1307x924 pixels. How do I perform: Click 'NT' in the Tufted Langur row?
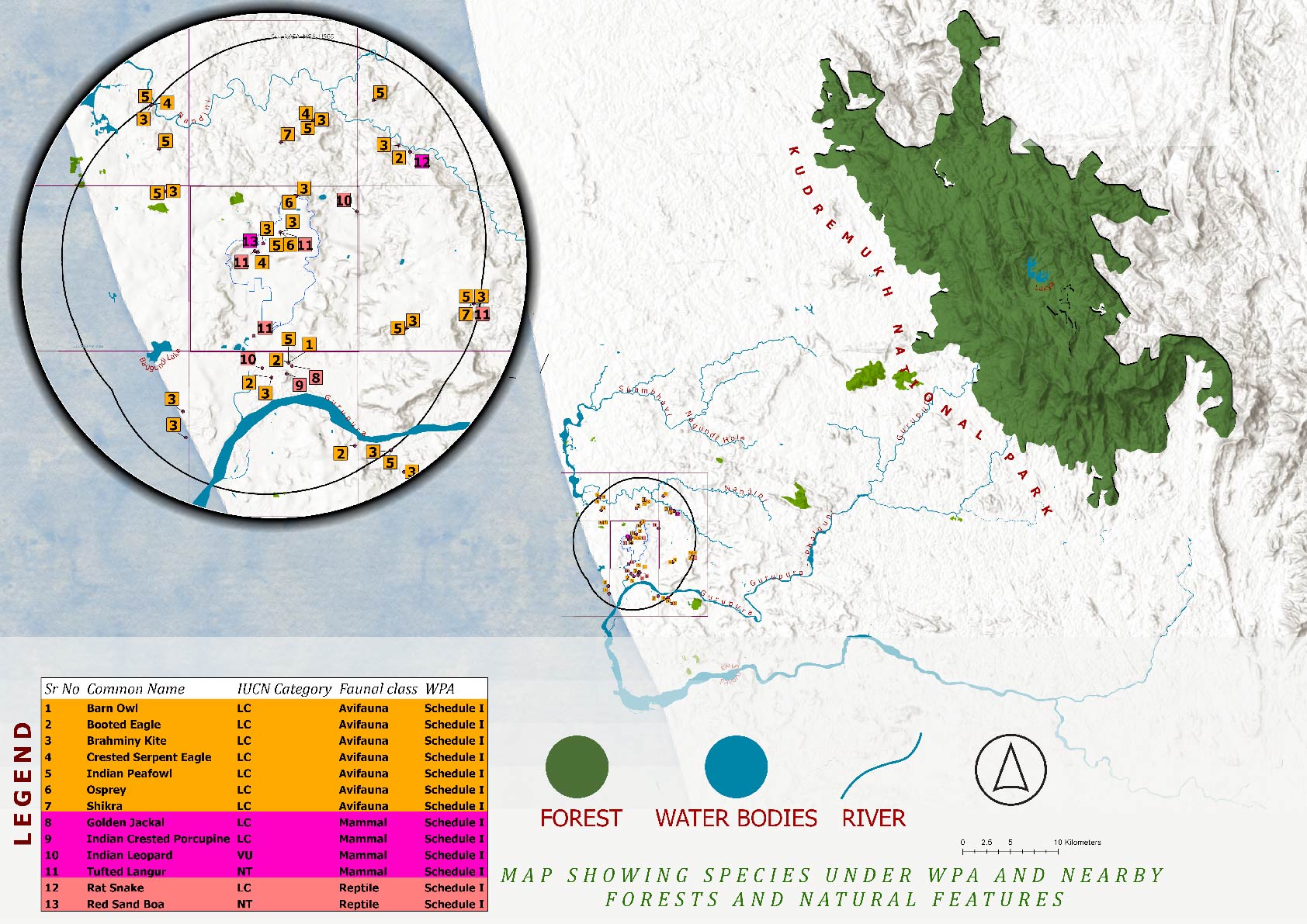point(244,871)
